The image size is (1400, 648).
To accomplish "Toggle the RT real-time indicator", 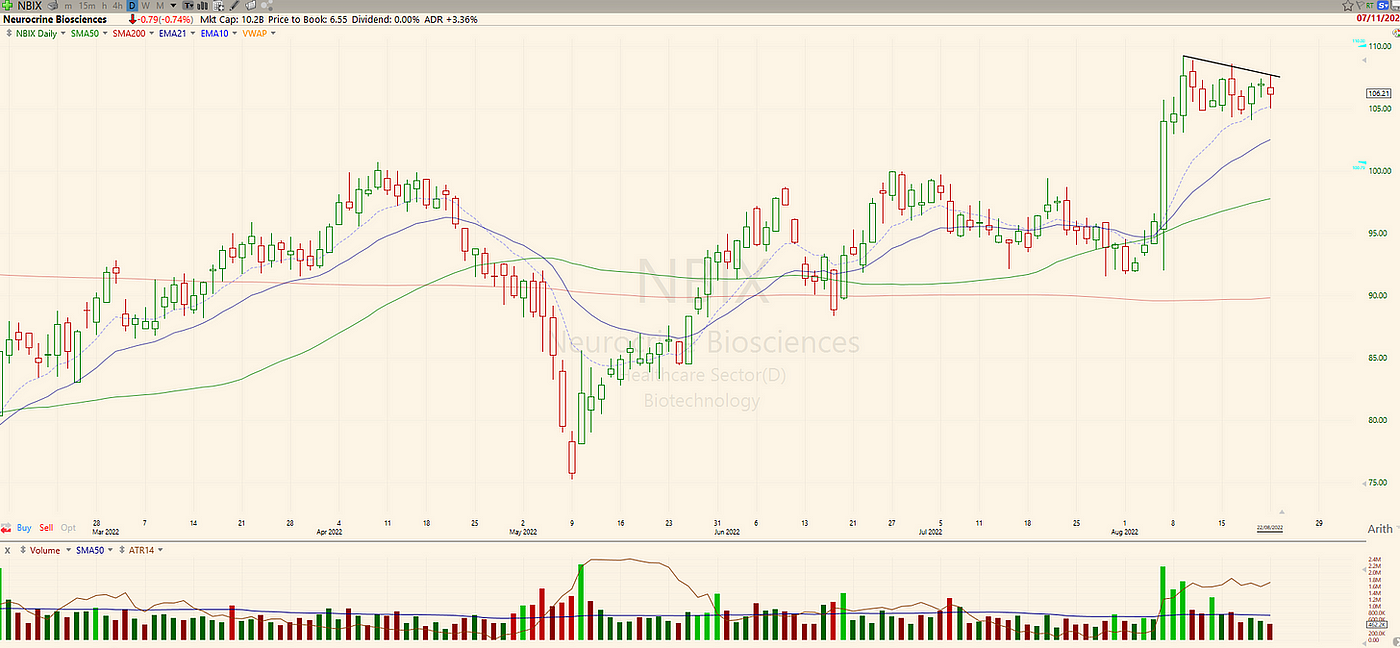I will pyautogui.click(x=1370, y=6).
